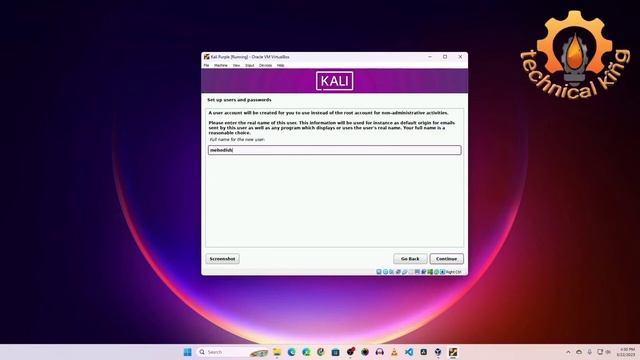This screenshot has height=360, width=640.
Task: Open the headphones app on the taskbar
Action: point(380,352)
